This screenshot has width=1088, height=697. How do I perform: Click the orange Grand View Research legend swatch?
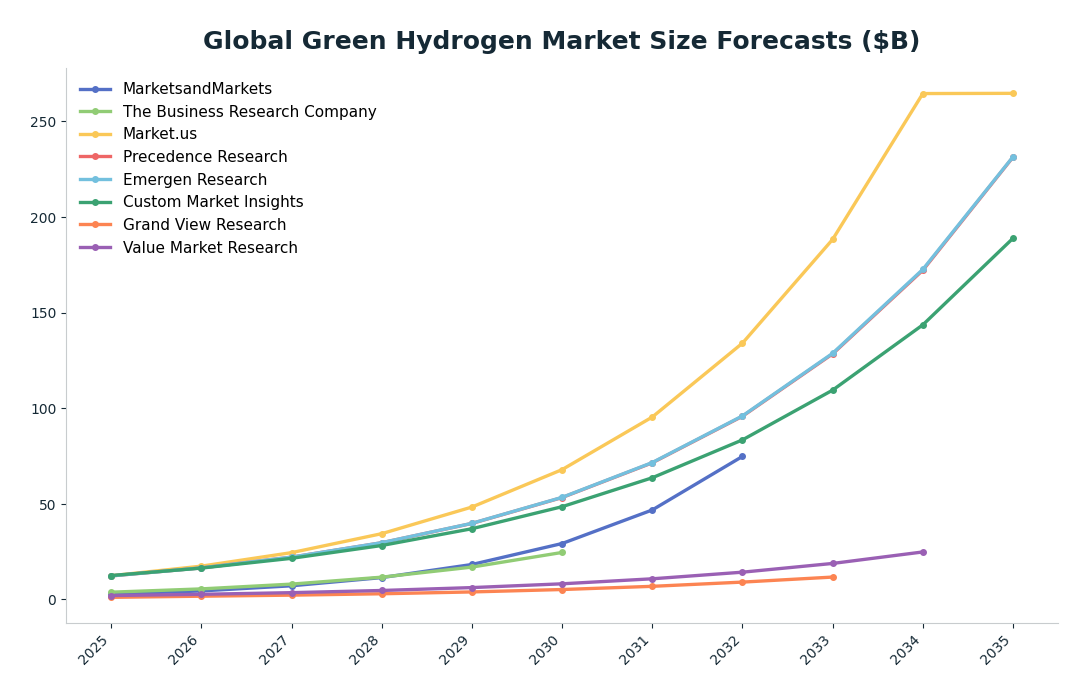pos(96,225)
